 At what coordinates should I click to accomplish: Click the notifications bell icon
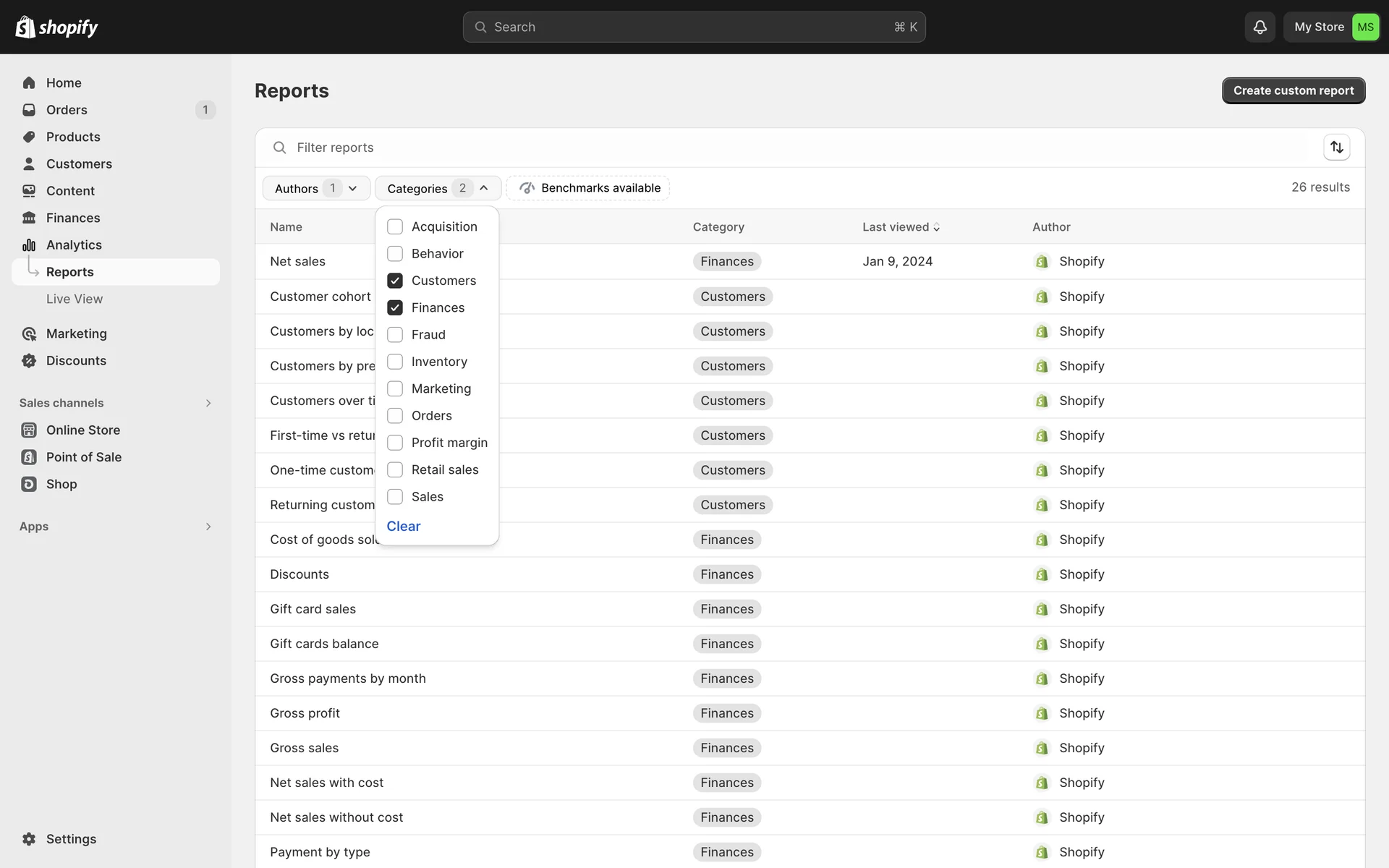click(x=1260, y=27)
